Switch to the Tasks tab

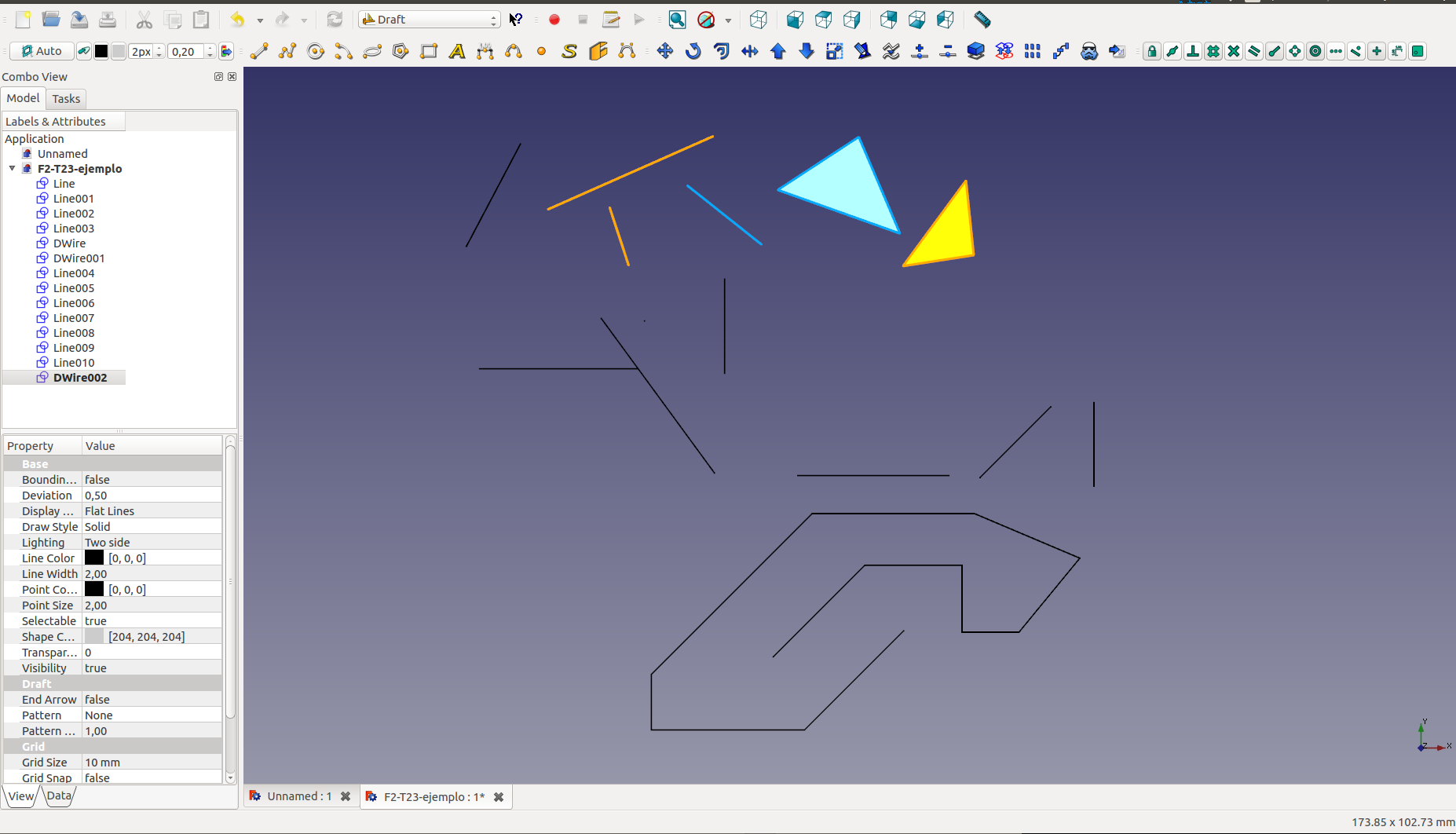66,99
